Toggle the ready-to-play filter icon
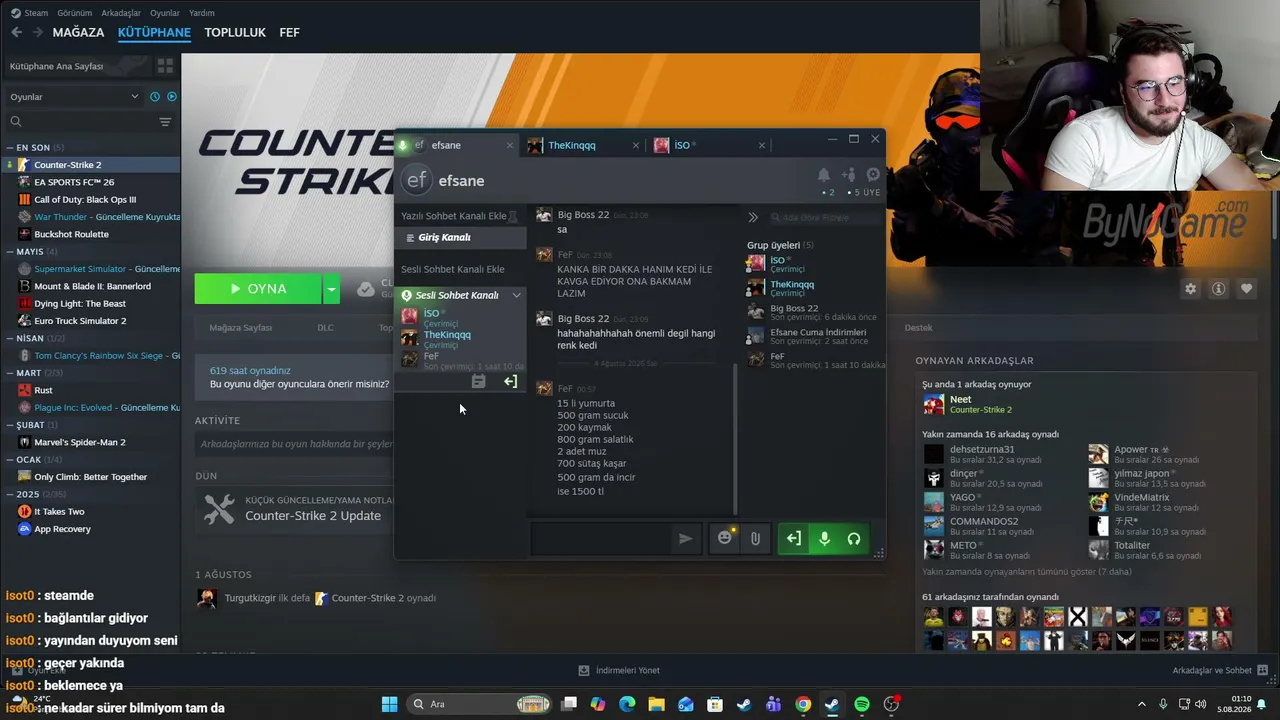The width and height of the screenshot is (1280, 720). click(172, 97)
